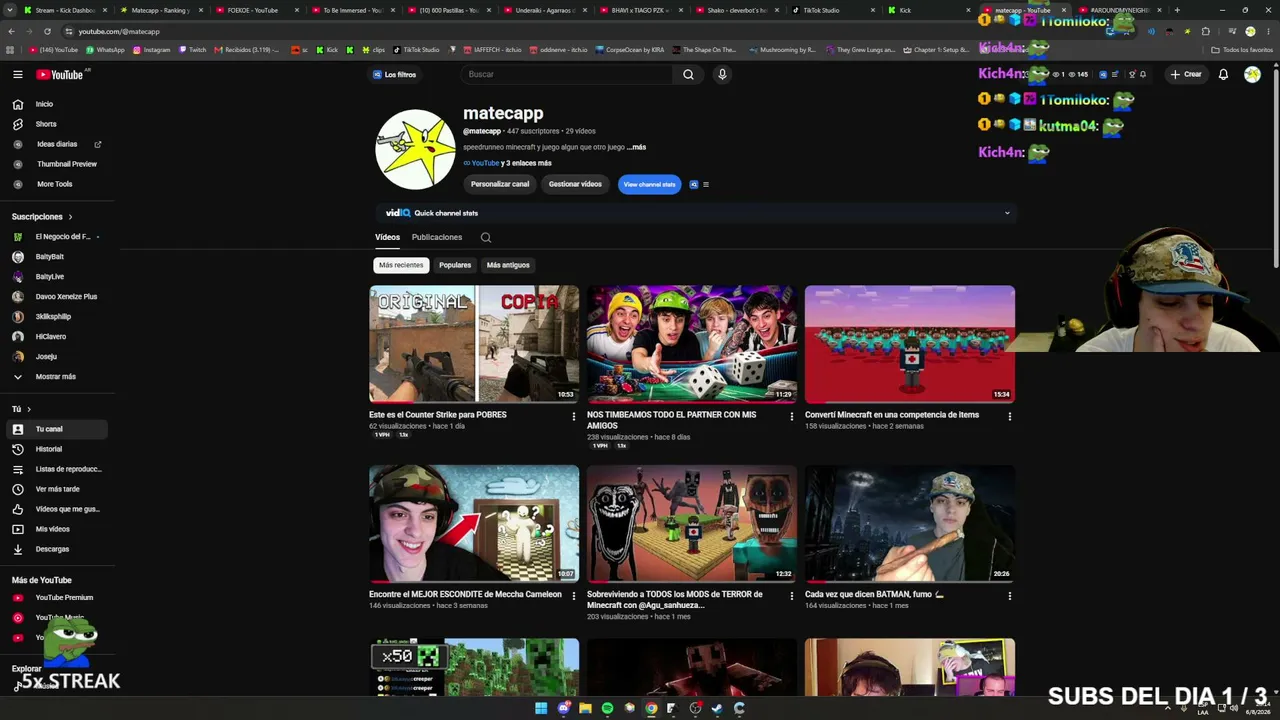1280x720 pixels.
Task: Open the YouTube guide hamburger menu
Action: pyautogui.click(x=17, y=74)
